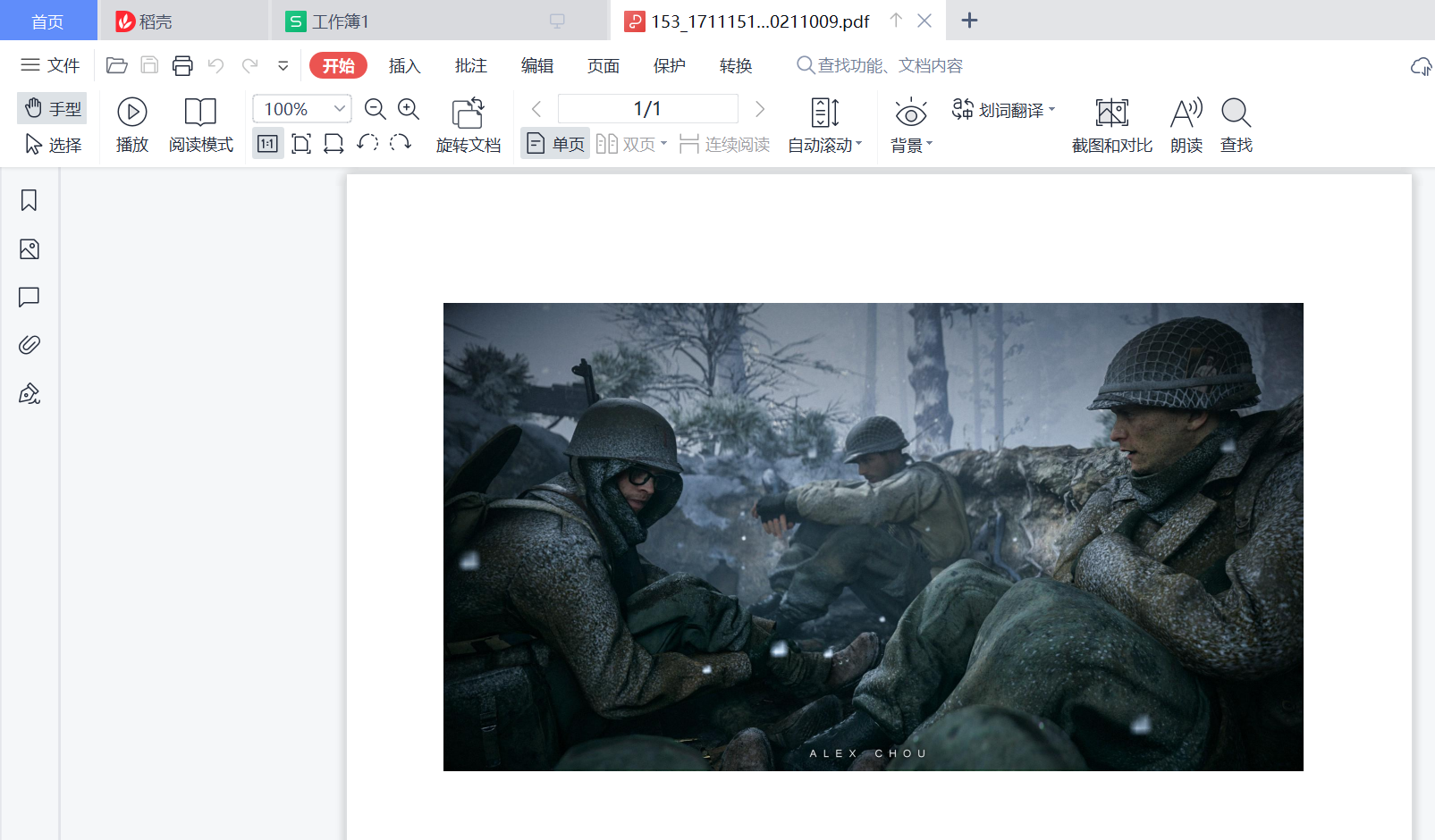Click 旋转文档 rotate document button
Viewport: 1435px width, 840px height.
point(468,125)
